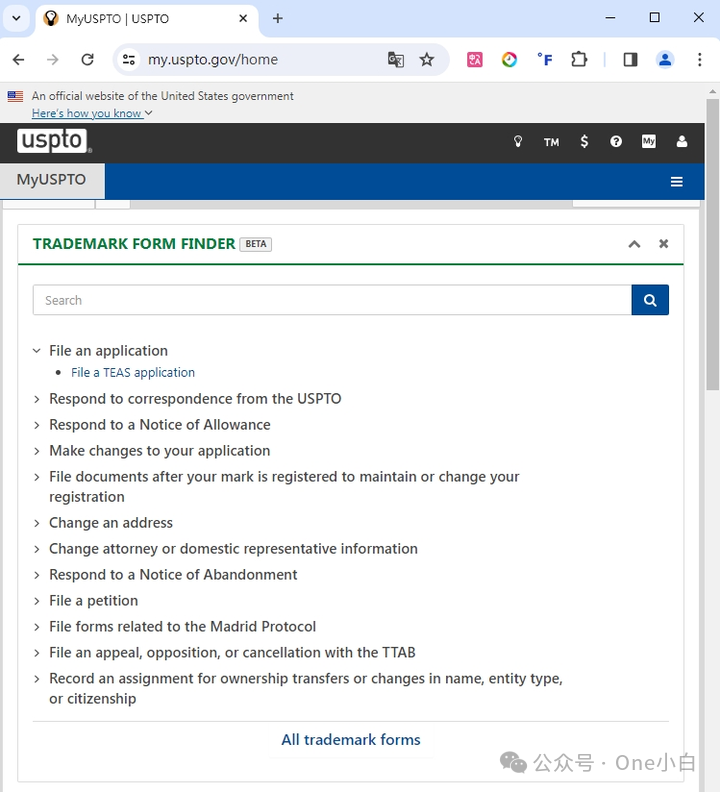
Task: Open All trademark forms link
Action: [351, 740]
